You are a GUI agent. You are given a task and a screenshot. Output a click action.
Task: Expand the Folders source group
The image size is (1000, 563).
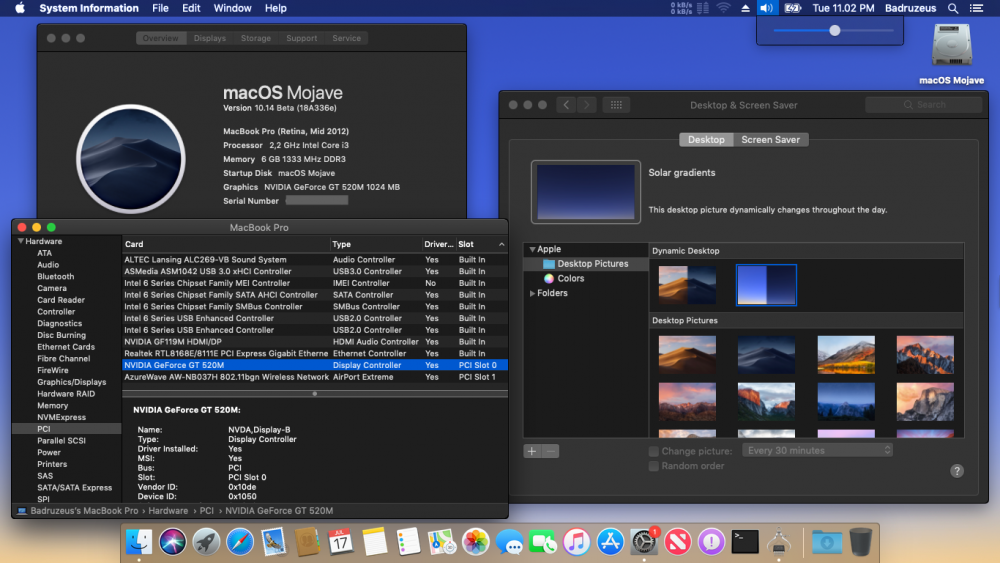click(x=532, y=293)
